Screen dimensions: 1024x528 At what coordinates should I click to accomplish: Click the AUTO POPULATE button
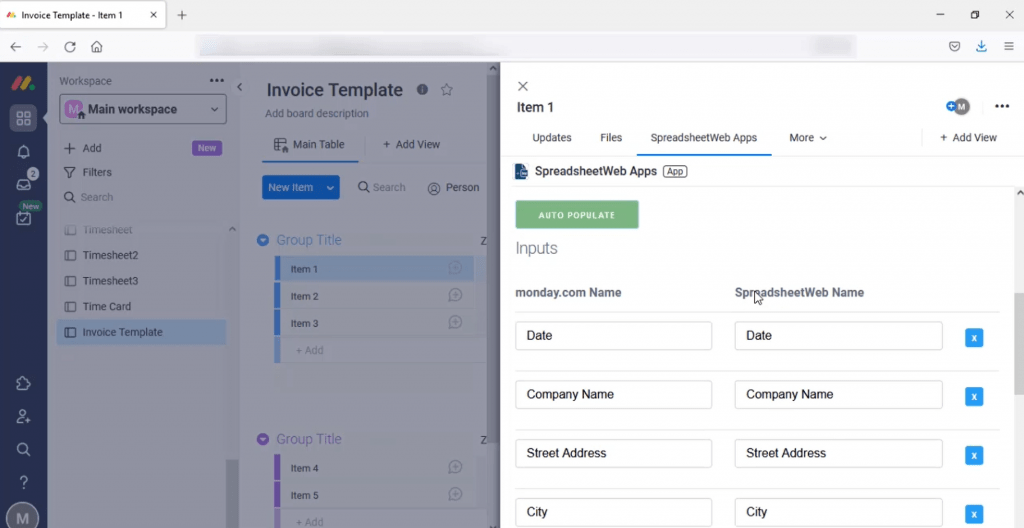[577, 214]
